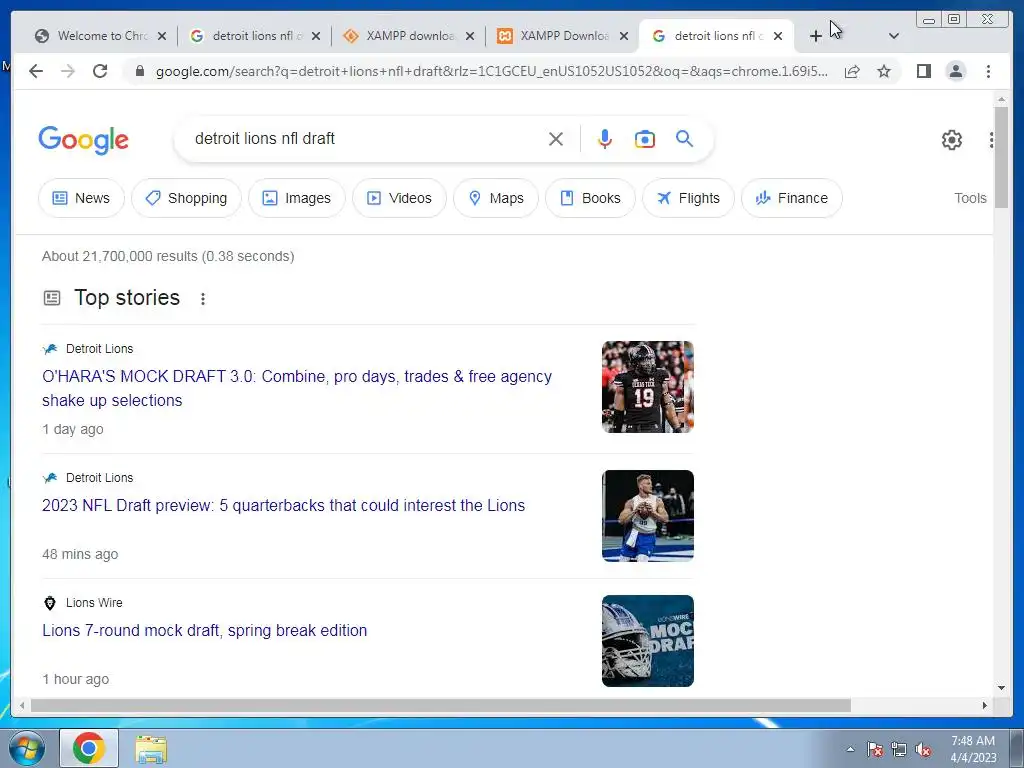Filter results by Maps

pyautogui.click(x=496, y=198)
